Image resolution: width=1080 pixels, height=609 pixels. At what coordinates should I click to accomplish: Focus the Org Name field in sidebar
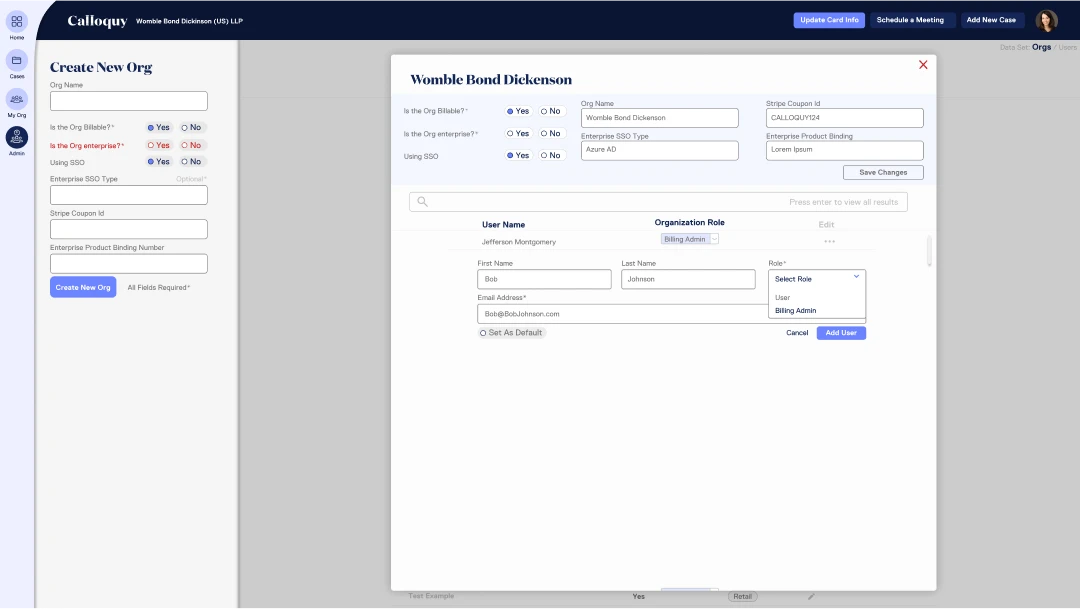(129, 101)
